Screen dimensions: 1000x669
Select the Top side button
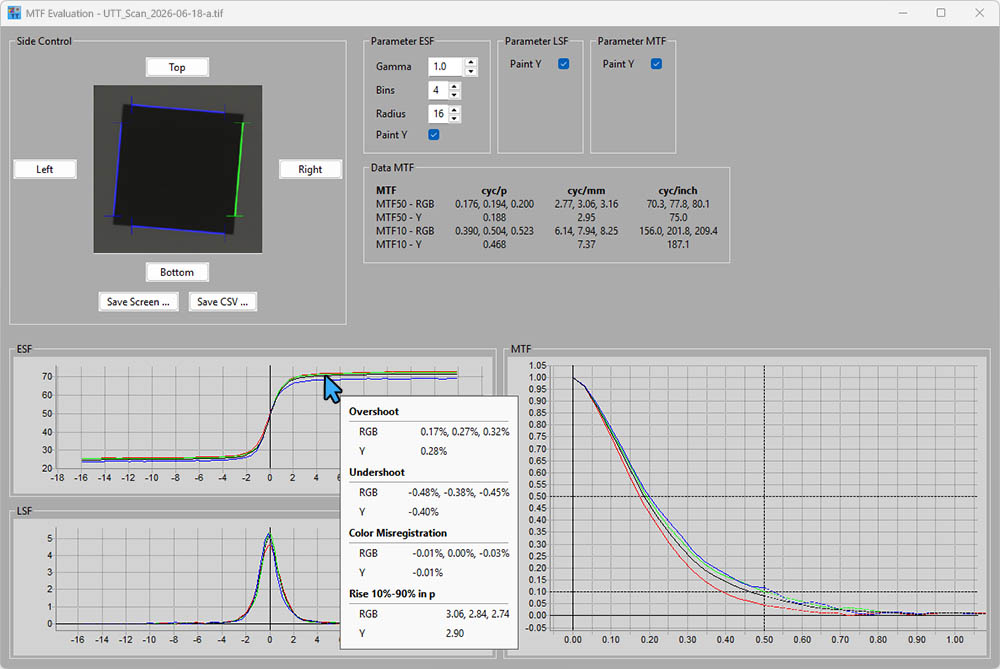point(177,67)
